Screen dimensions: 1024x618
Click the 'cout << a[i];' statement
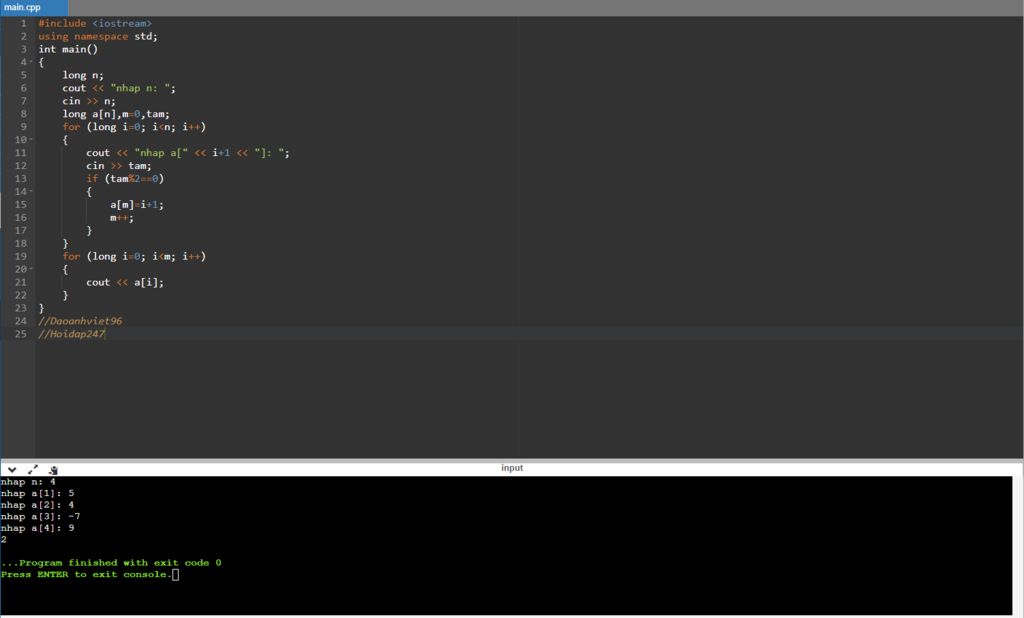coord(125,282)
